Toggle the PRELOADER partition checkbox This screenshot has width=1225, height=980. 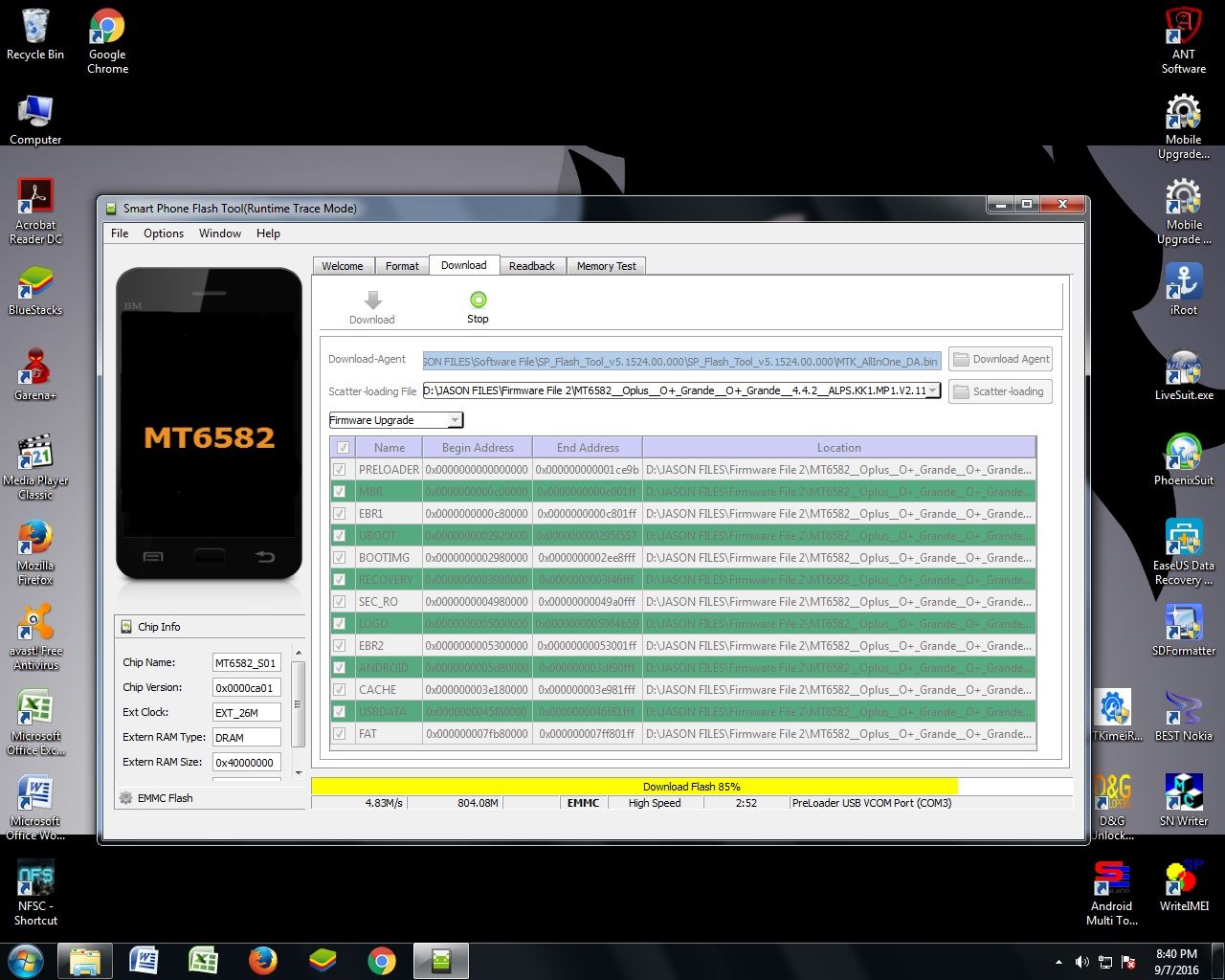point(340,470)
